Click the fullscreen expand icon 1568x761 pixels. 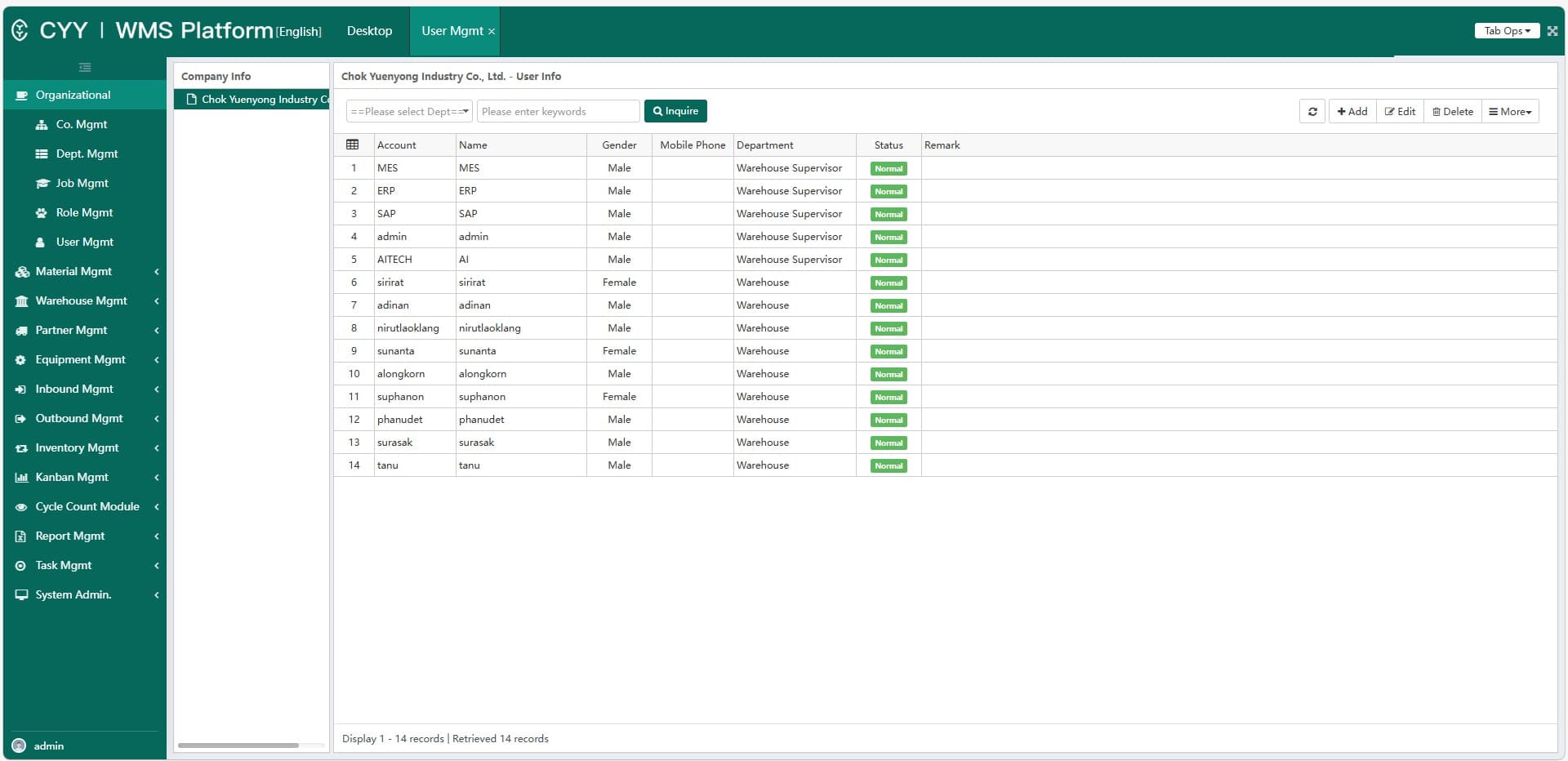[x=1552, y=31]
